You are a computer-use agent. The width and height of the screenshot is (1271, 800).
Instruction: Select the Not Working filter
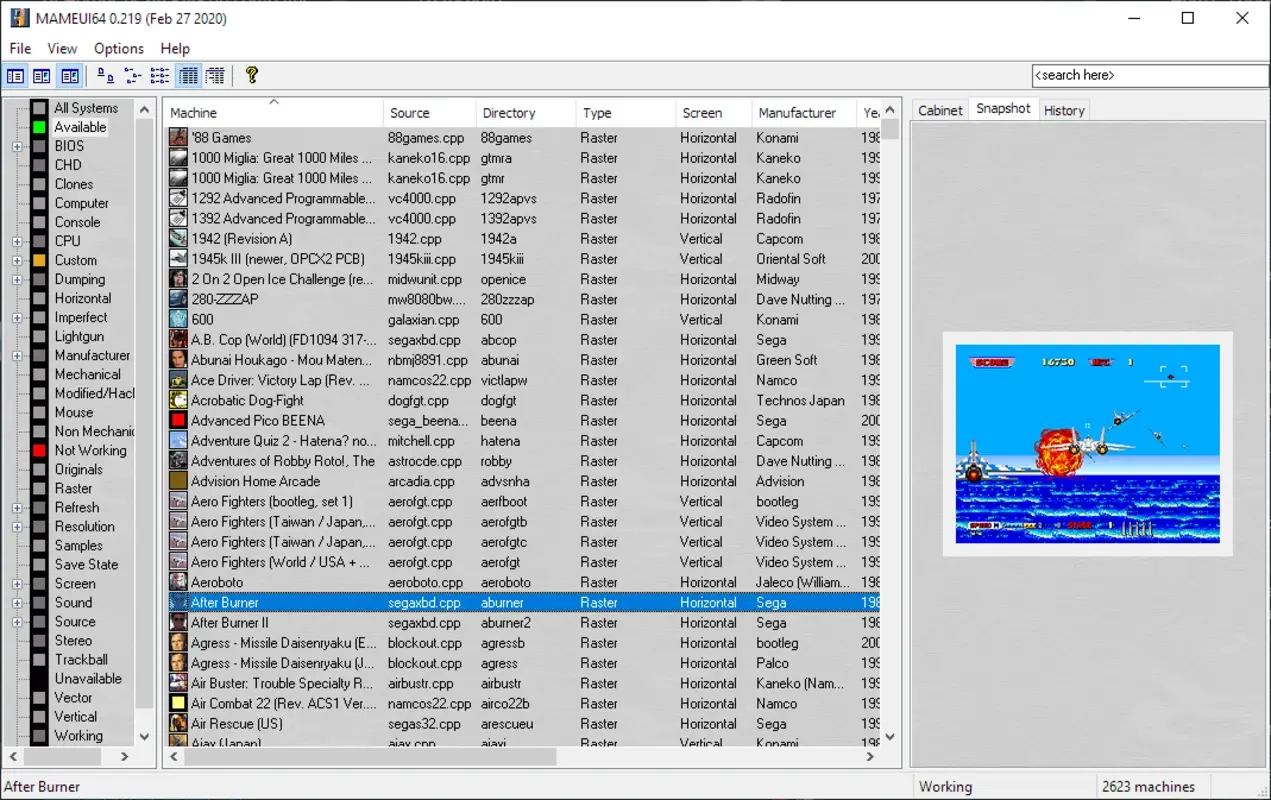[x=88, y=450]
